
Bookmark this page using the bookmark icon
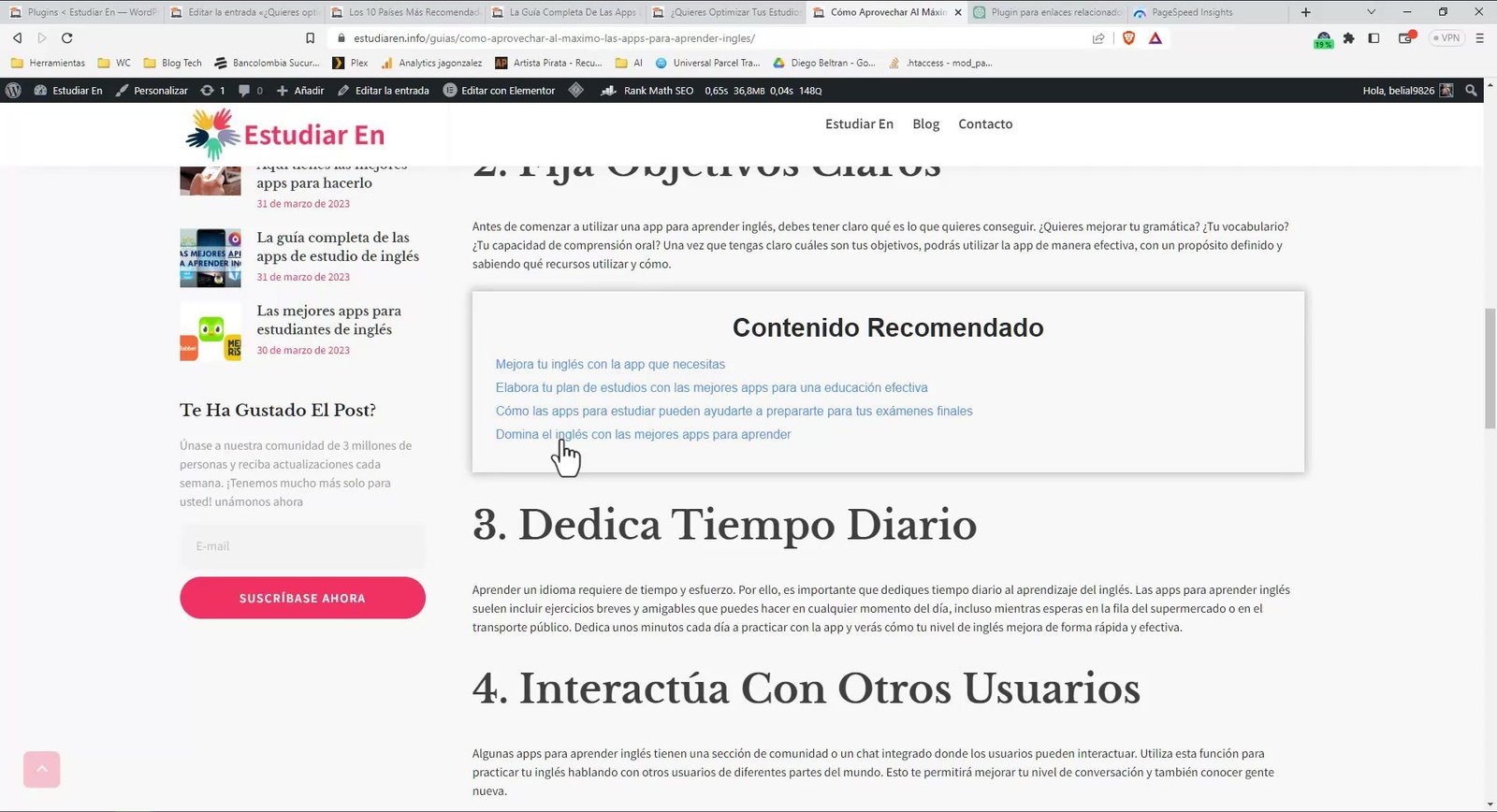tap(310, 38)
